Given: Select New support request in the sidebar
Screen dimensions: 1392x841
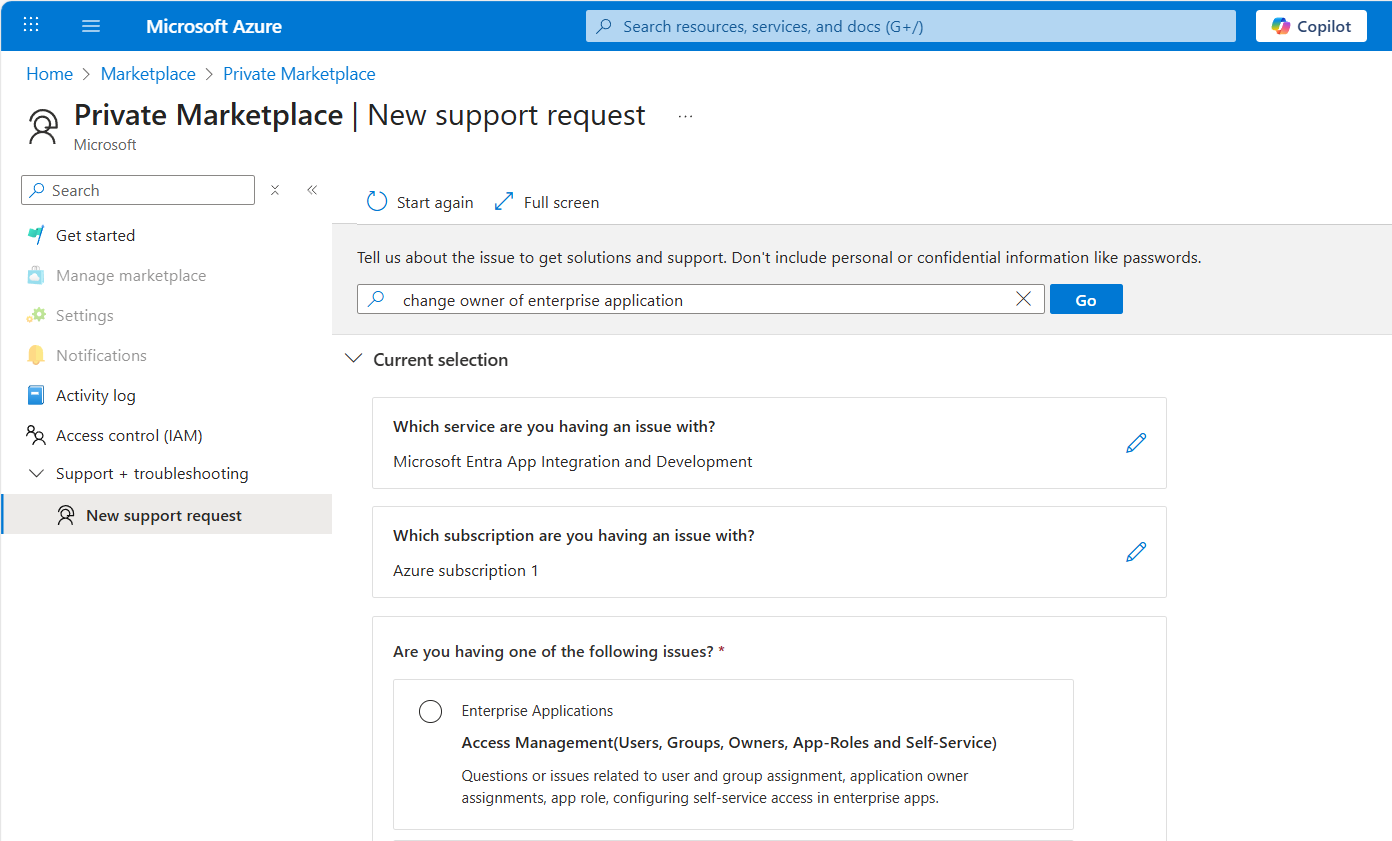Looking at the screenshot, I should tap(166, 515).
